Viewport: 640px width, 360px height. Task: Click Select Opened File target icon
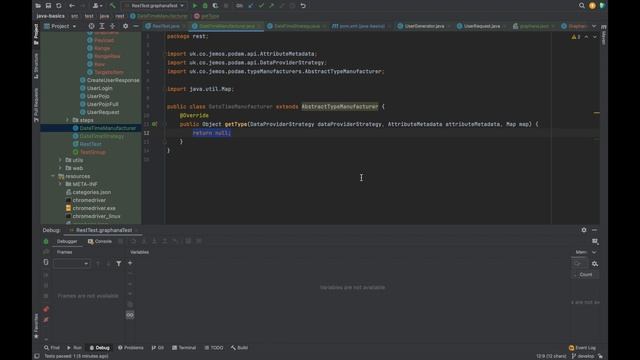click(x=91, y=26)
